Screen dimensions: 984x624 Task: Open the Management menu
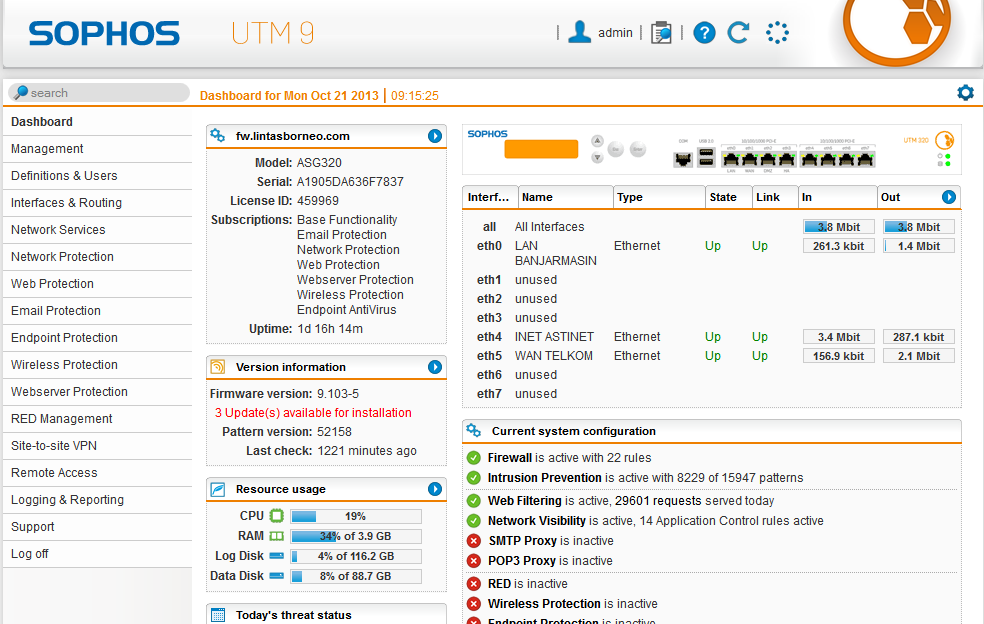tap(97, 149)
